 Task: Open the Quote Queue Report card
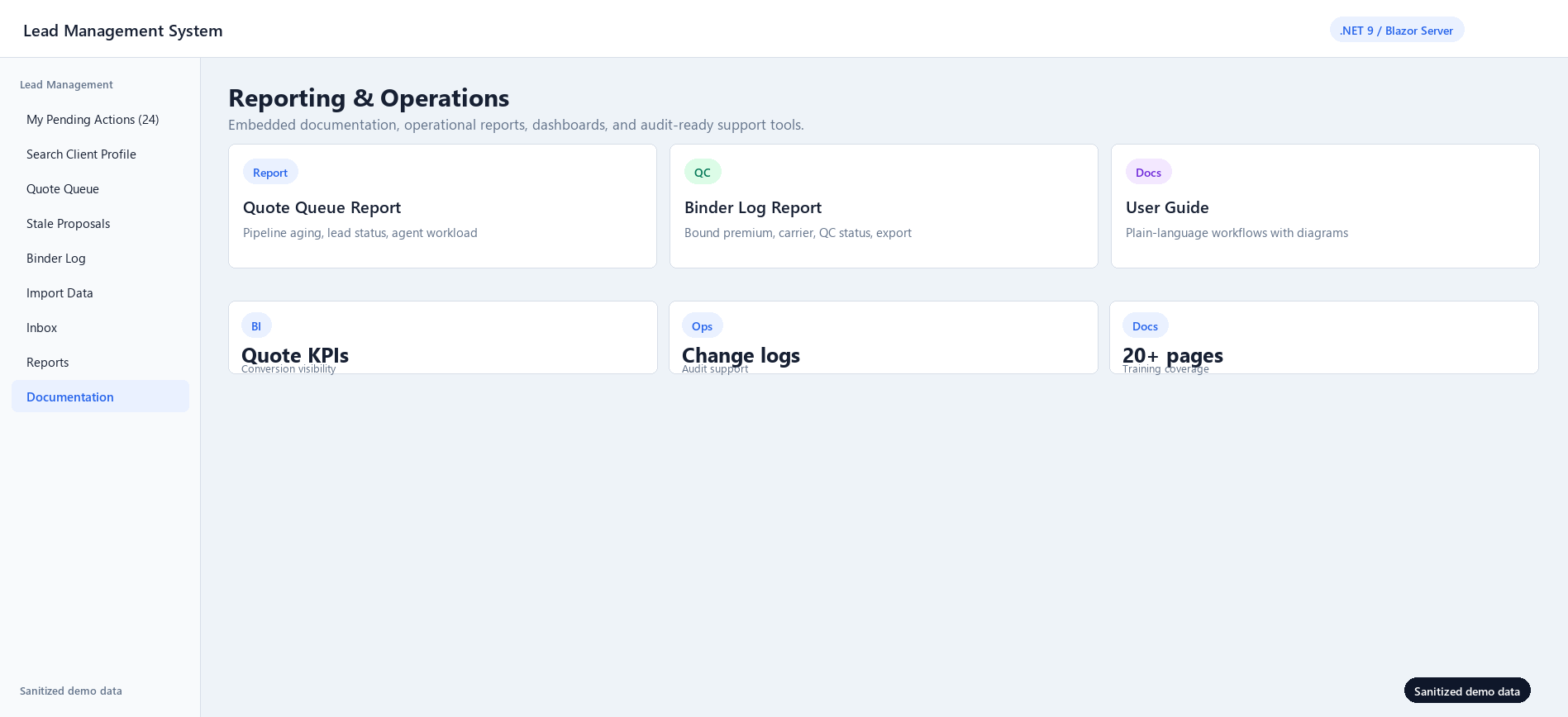(x=442, y=207)
